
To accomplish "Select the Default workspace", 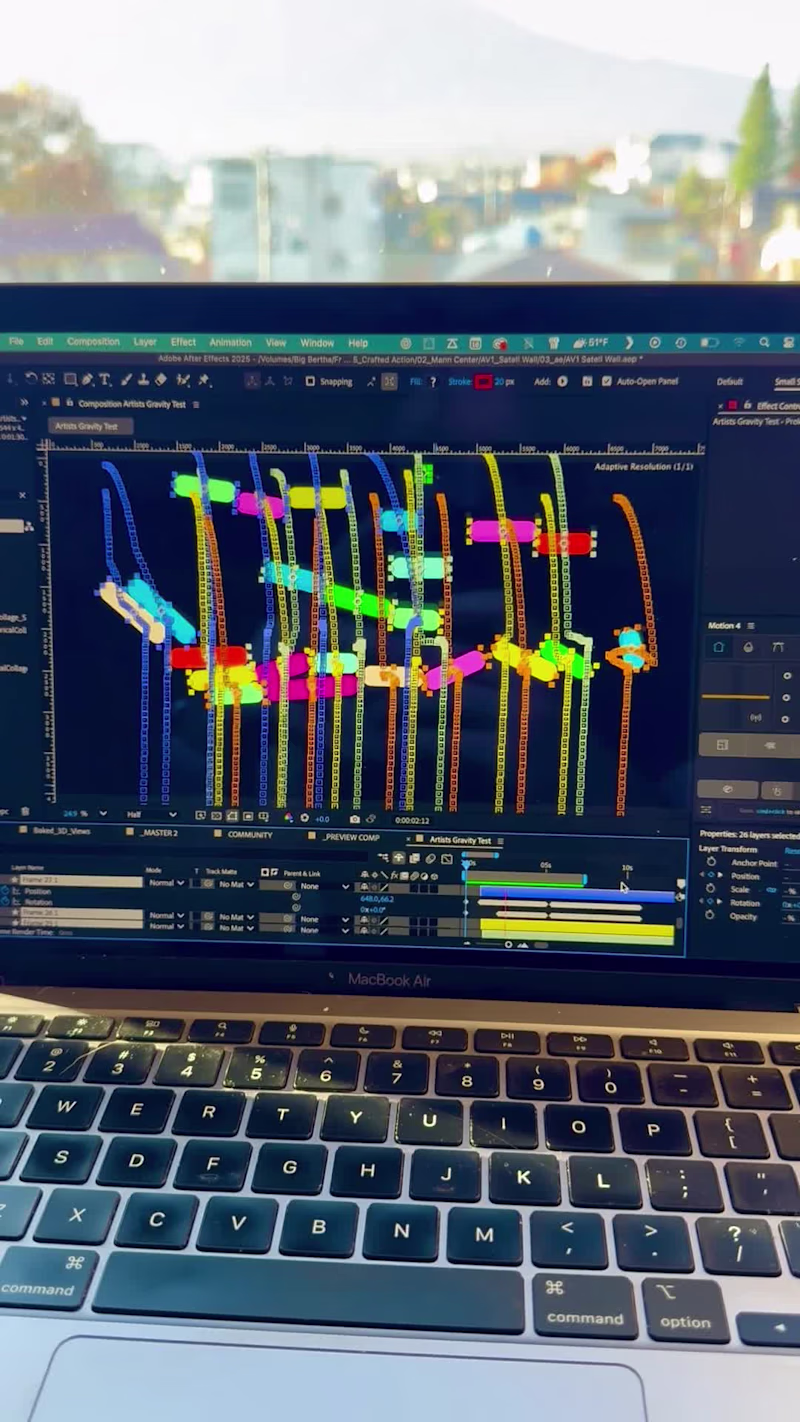I will point(730,382).
